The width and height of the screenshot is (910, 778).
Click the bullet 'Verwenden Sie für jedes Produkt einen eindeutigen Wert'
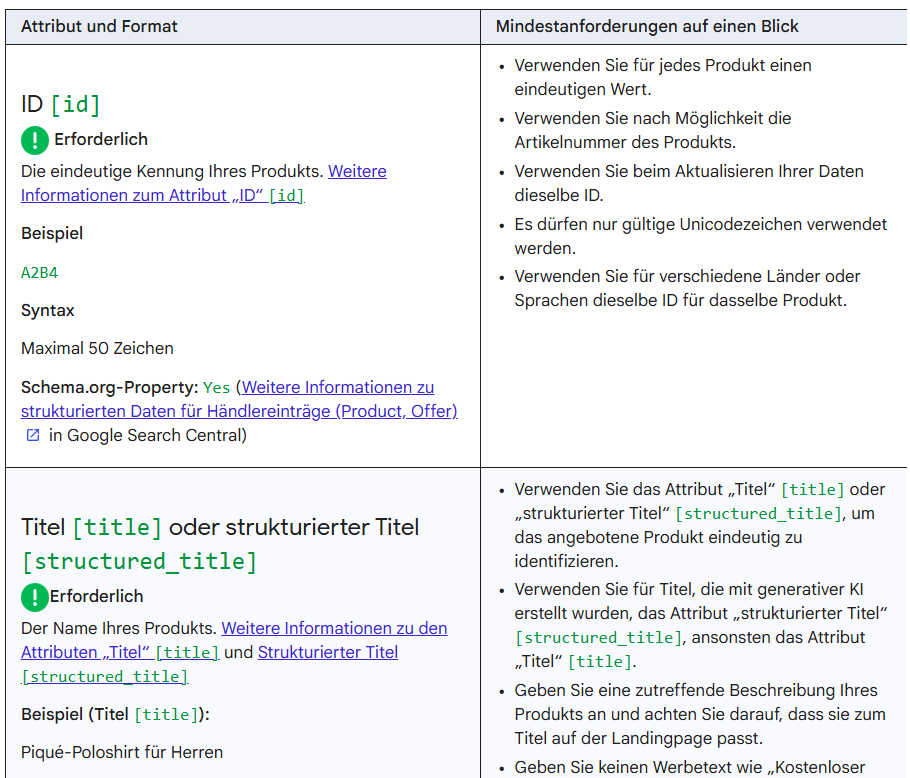663,77
